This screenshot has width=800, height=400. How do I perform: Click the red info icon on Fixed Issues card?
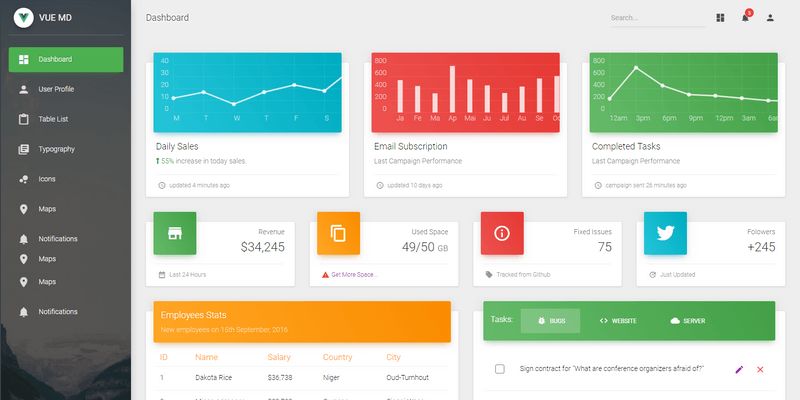coord(502,233)
